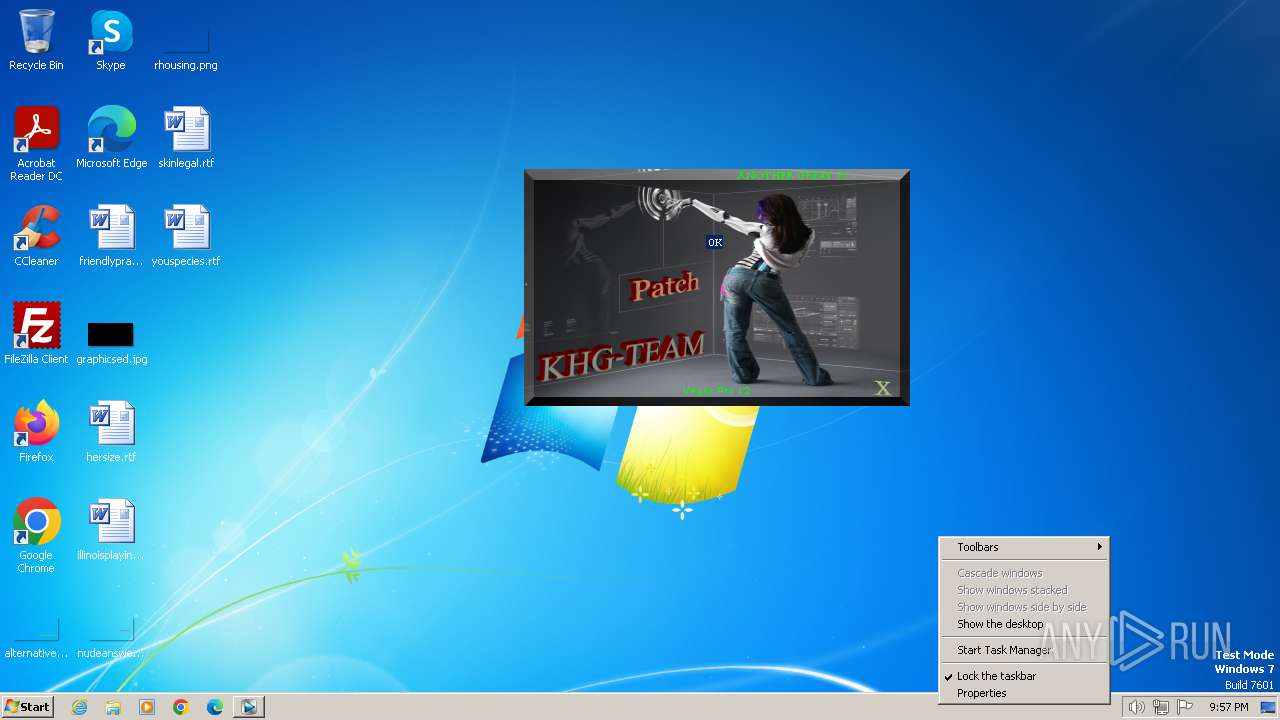Open Windows Explorer folder in taskbar
The image size is (1280, 720).
coord(113,707)
